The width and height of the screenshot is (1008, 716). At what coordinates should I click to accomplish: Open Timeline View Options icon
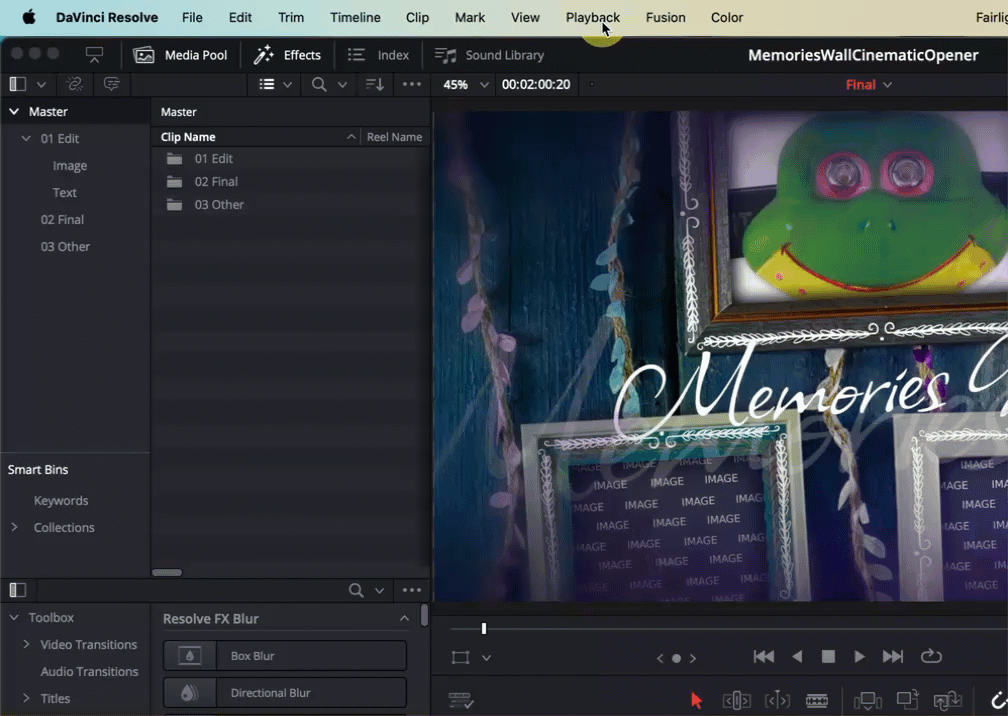[461, 700]
